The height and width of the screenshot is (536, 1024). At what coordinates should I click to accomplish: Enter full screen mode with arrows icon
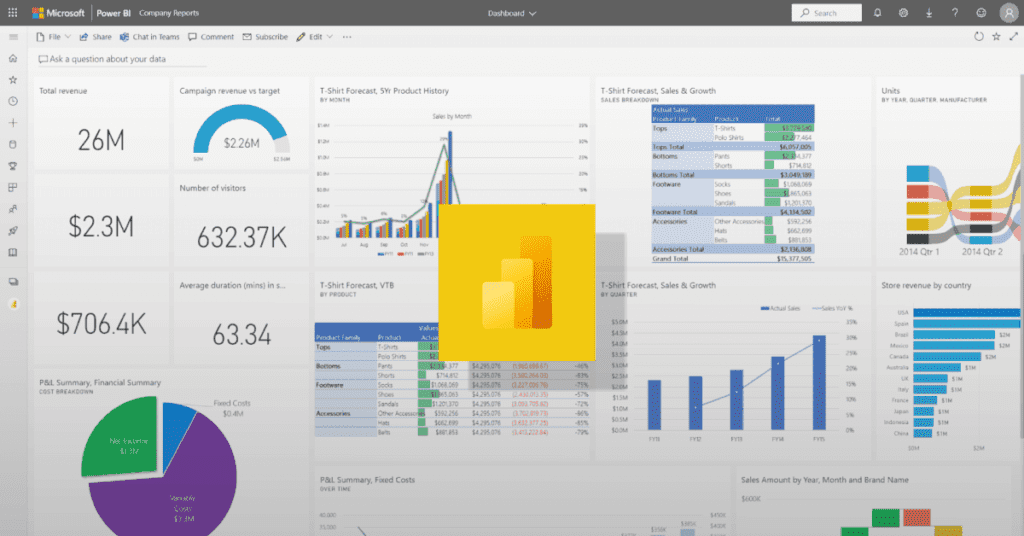[1014, 37]
